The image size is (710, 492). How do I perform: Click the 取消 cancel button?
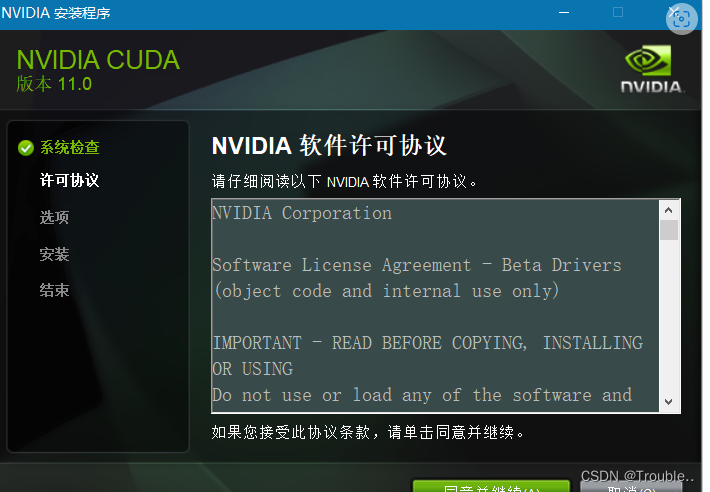(x=631, y=487)
